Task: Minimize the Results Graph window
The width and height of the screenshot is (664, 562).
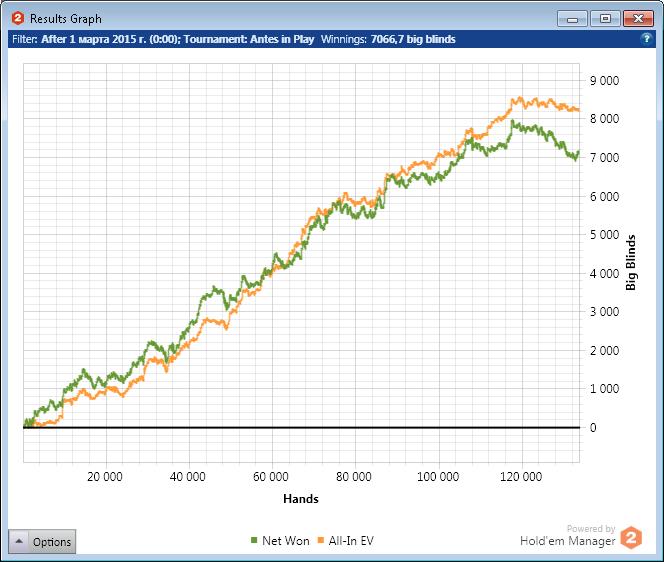Action: (x=572, y=19)
